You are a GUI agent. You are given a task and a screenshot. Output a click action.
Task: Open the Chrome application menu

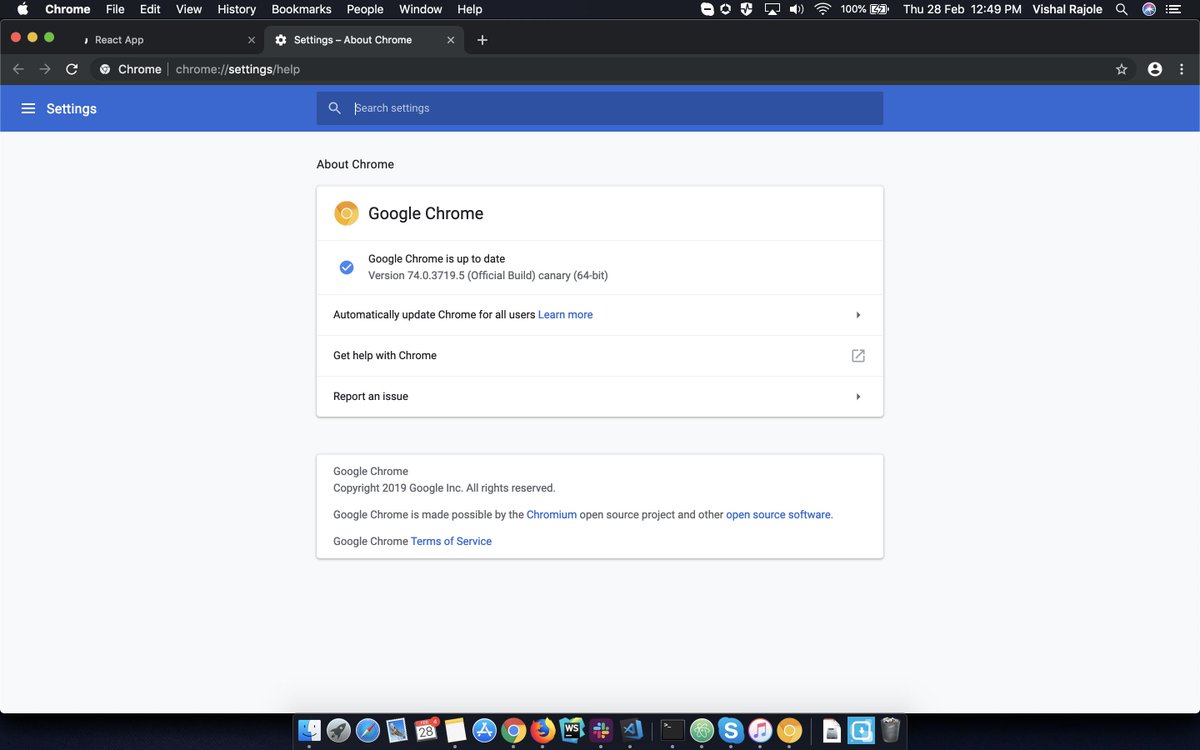tap(68, 9)
